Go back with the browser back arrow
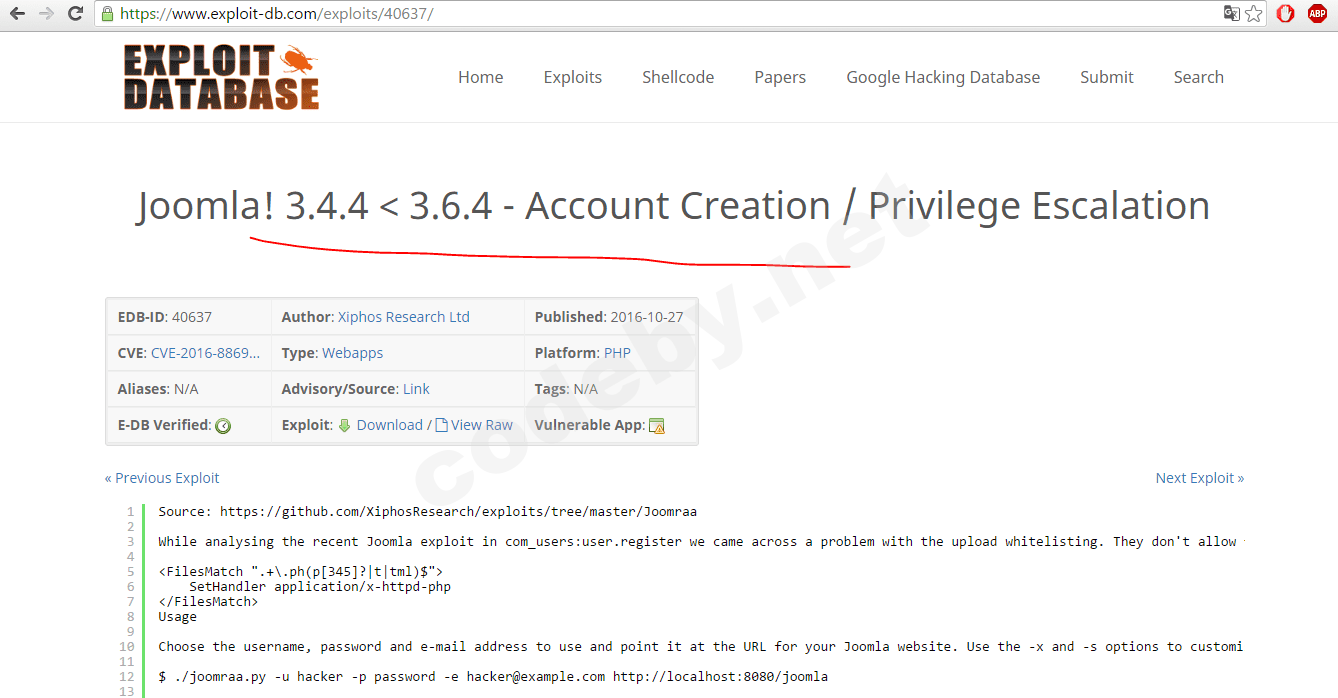This screenshot has height=698, width=1338. (17, 14)
